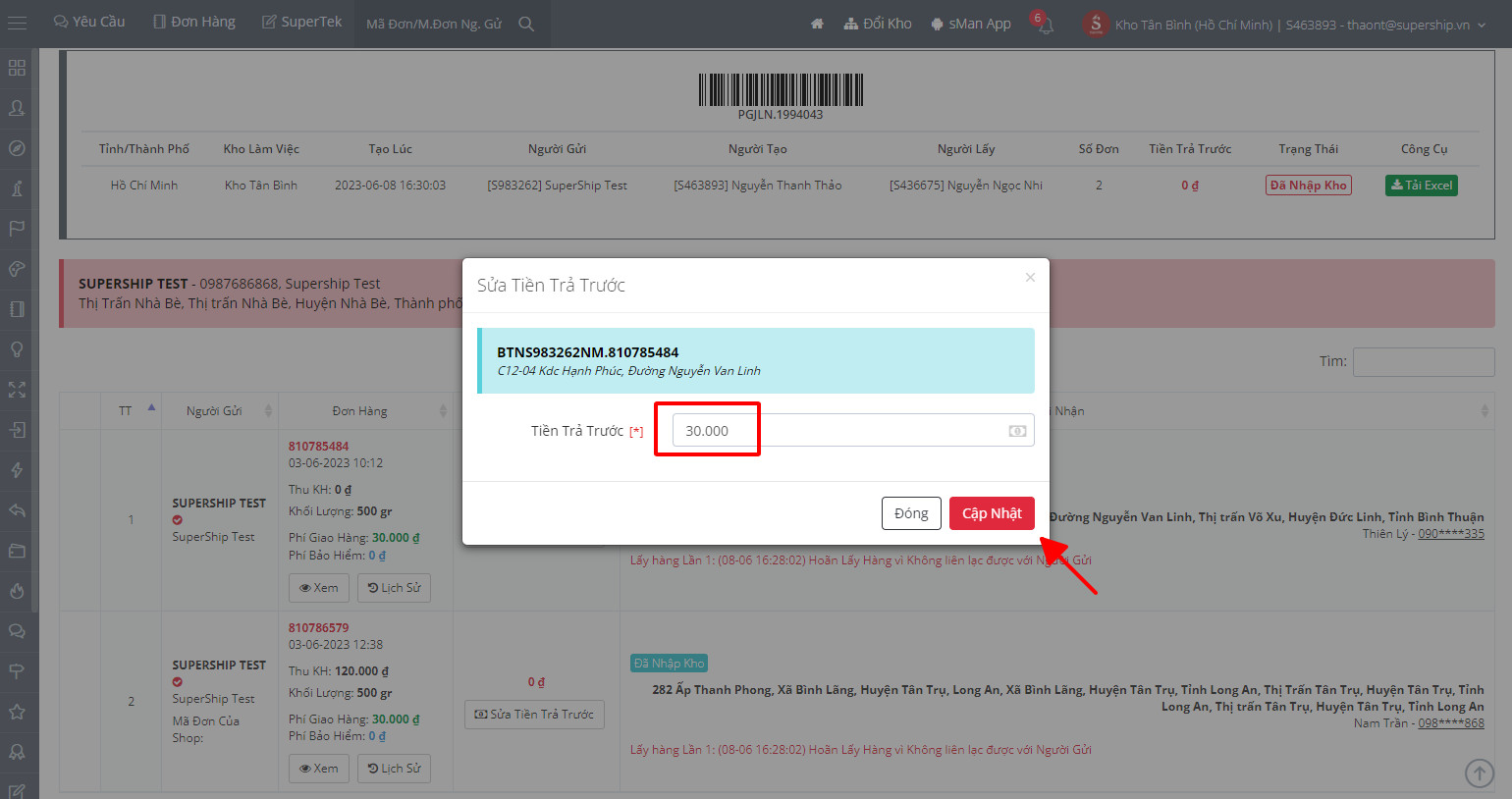1512x799 pixels.
Task: Open the folder sidebar icon
Action: (17, 551)
